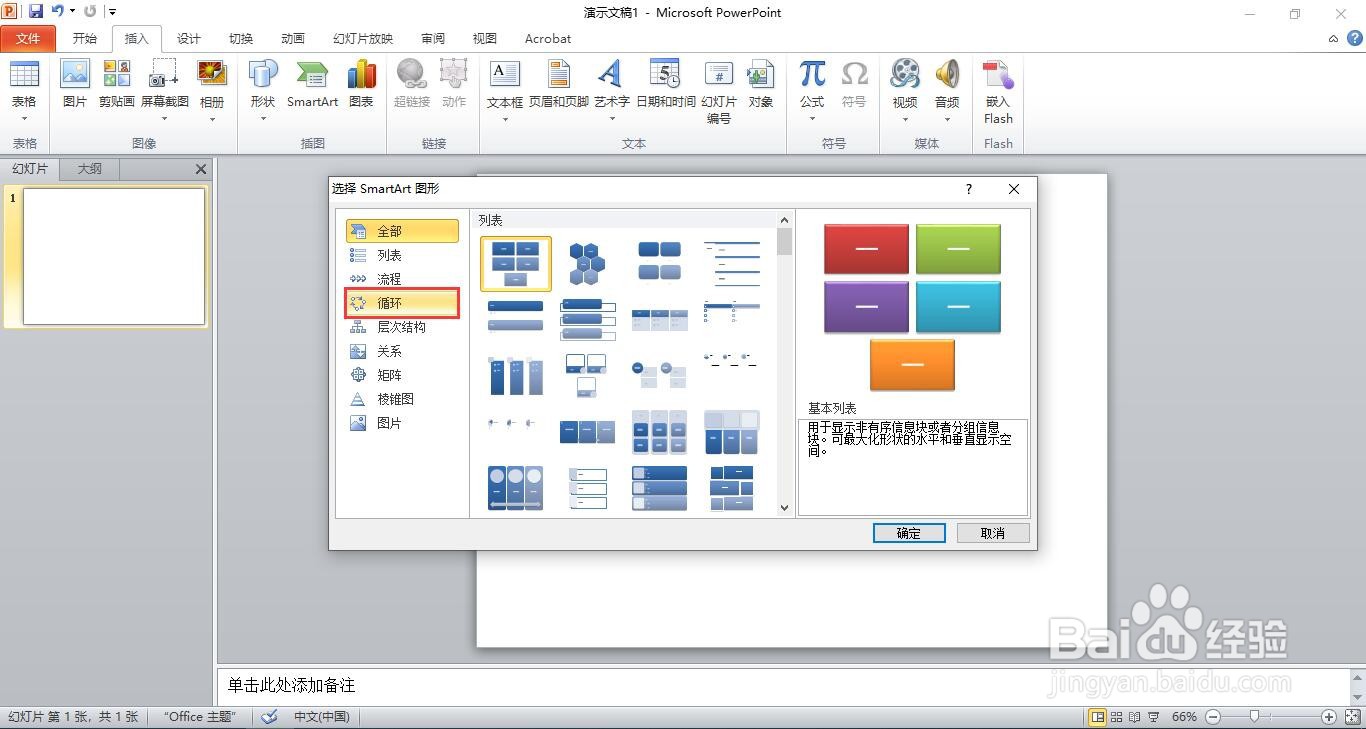Expand the 艺术字 dropdown arrow

click(x=611, y=119)
